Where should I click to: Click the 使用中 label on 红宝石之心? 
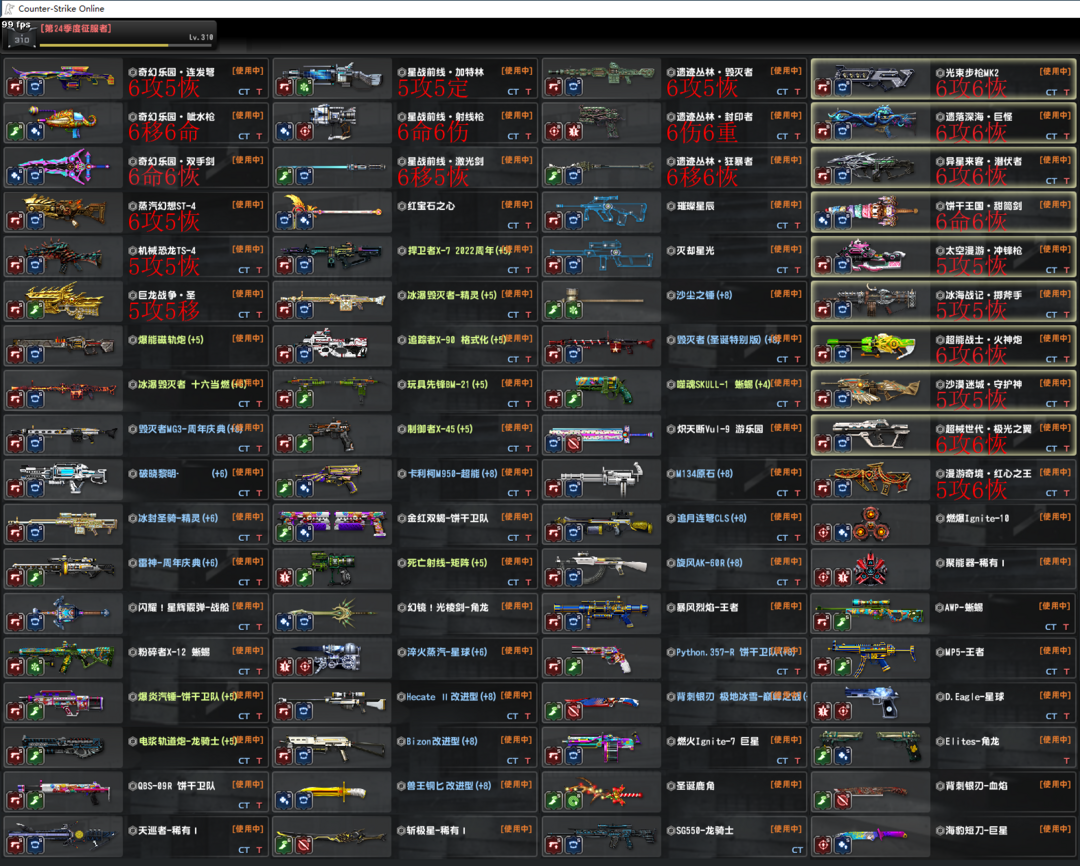click(x=517, y=205)
